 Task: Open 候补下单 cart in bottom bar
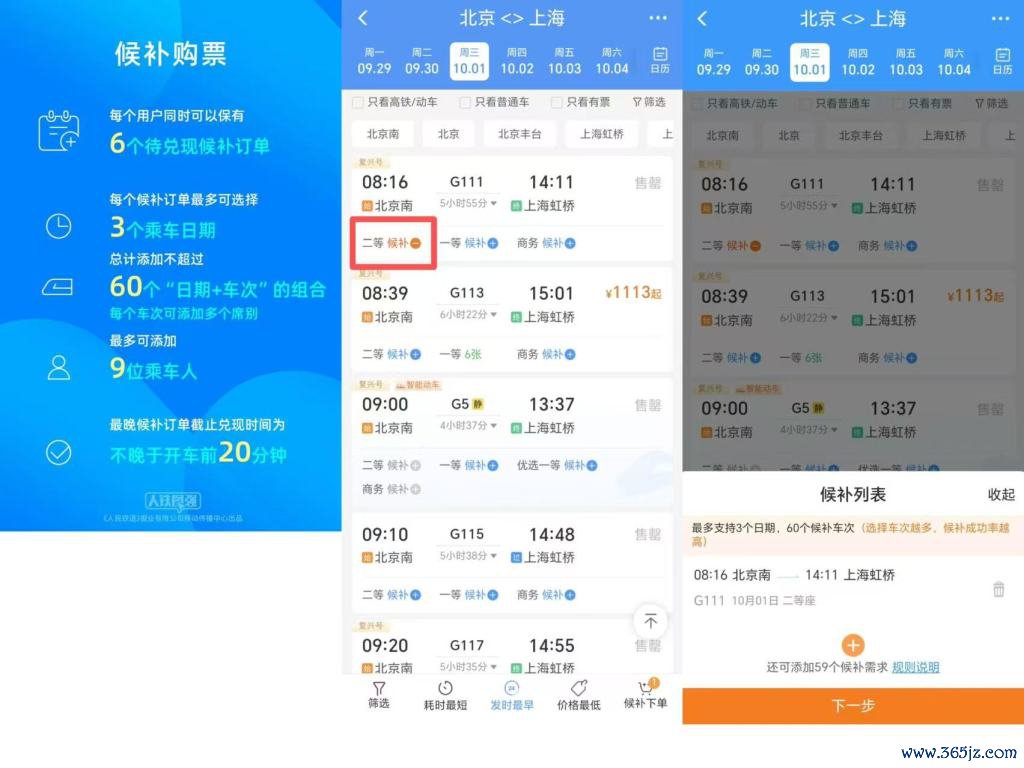coord(645,694)
